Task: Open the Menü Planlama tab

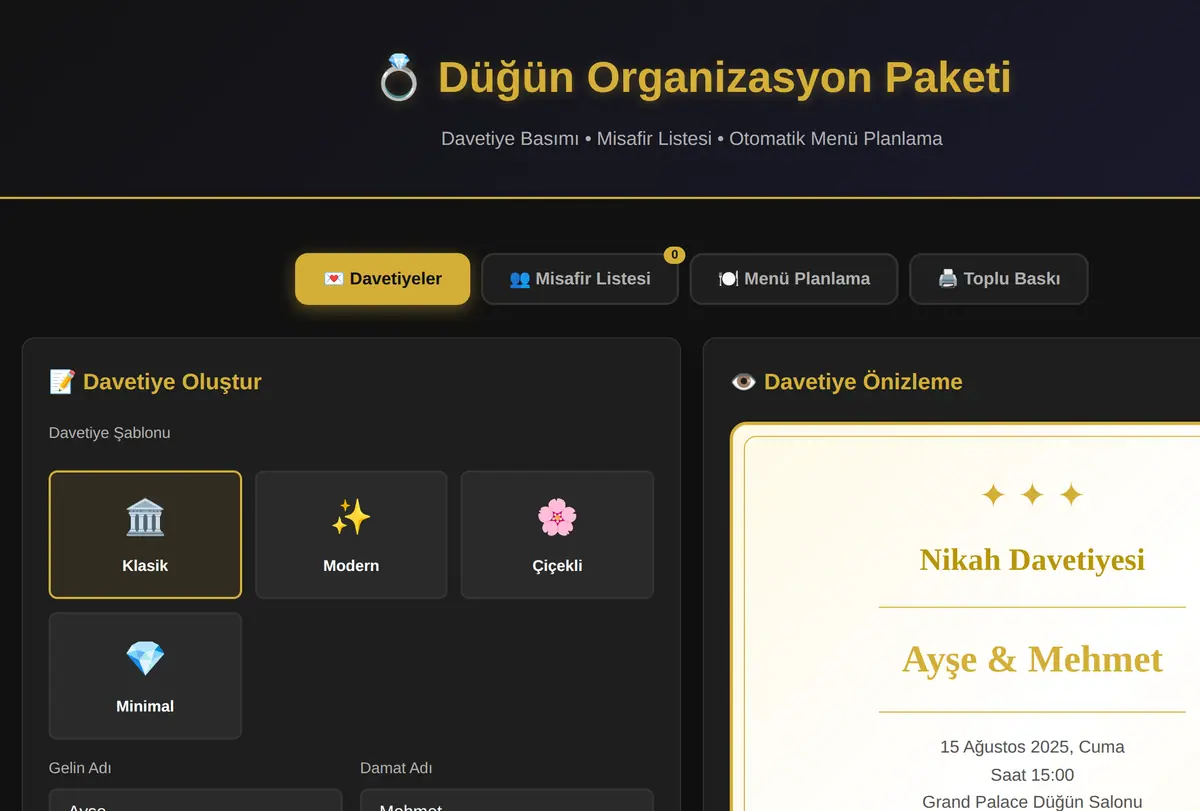Action: pos(794,279)
